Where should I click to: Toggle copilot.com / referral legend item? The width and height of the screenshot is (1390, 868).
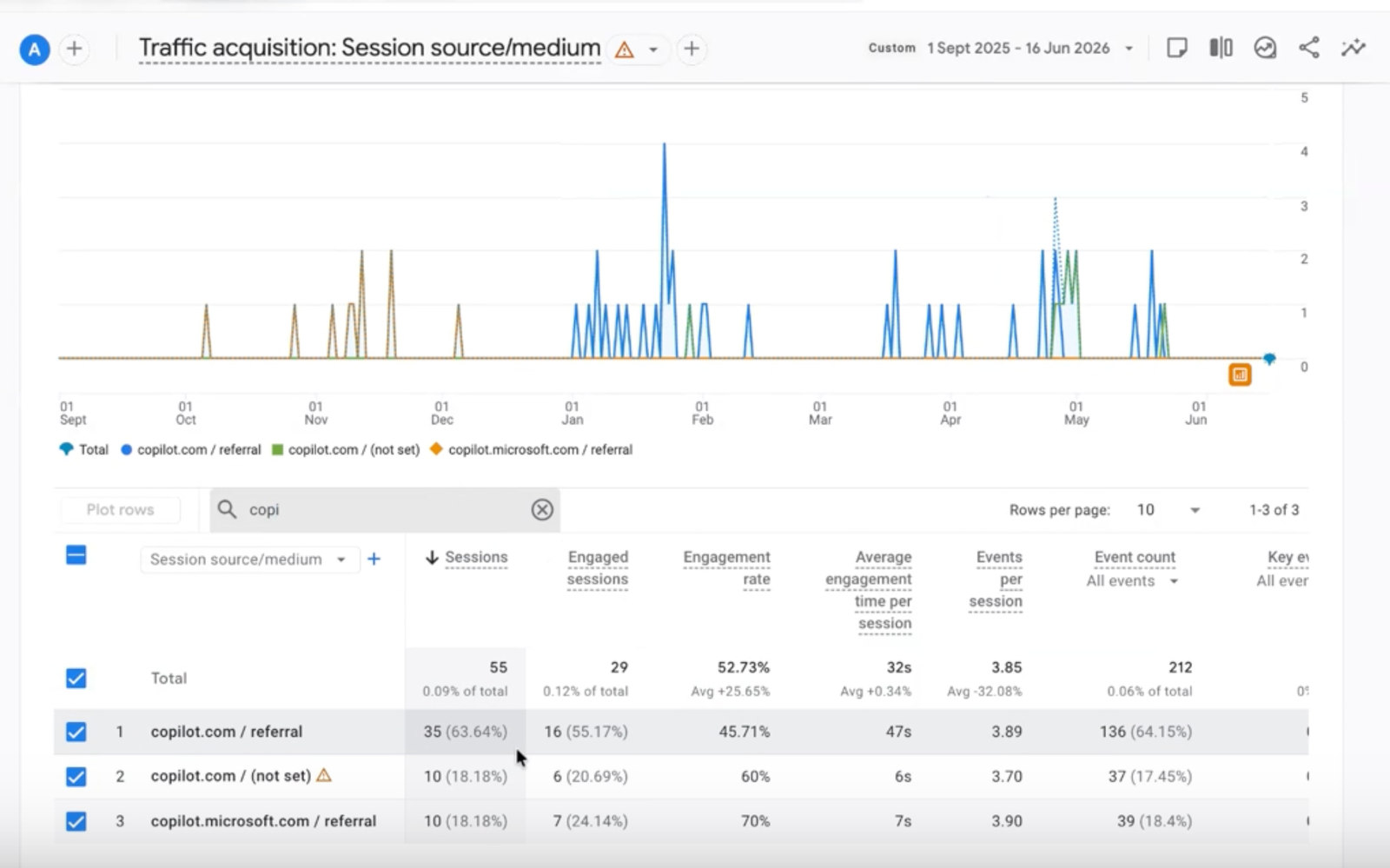coord(191,449)
